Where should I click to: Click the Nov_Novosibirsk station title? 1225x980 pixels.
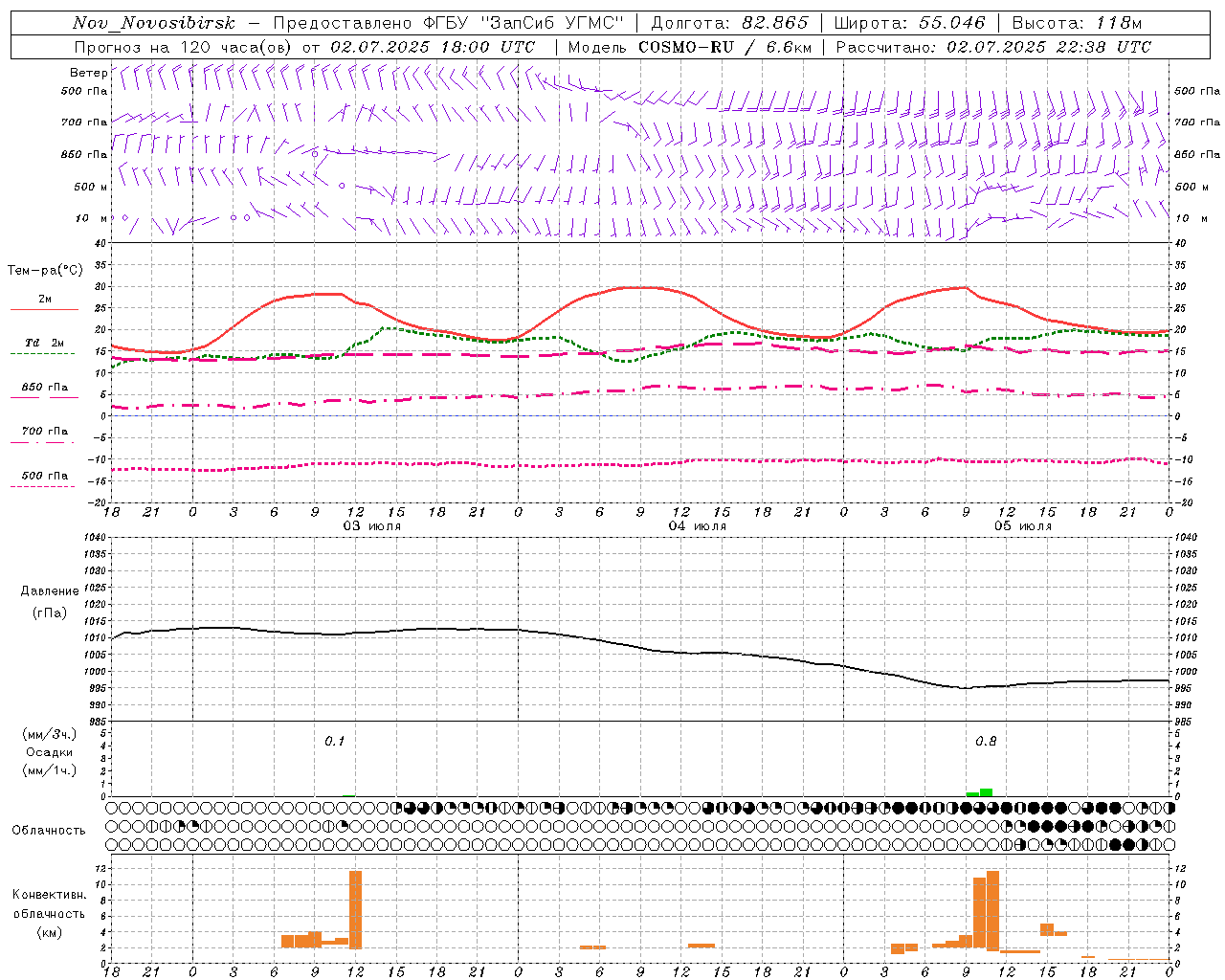coord(154,23)
